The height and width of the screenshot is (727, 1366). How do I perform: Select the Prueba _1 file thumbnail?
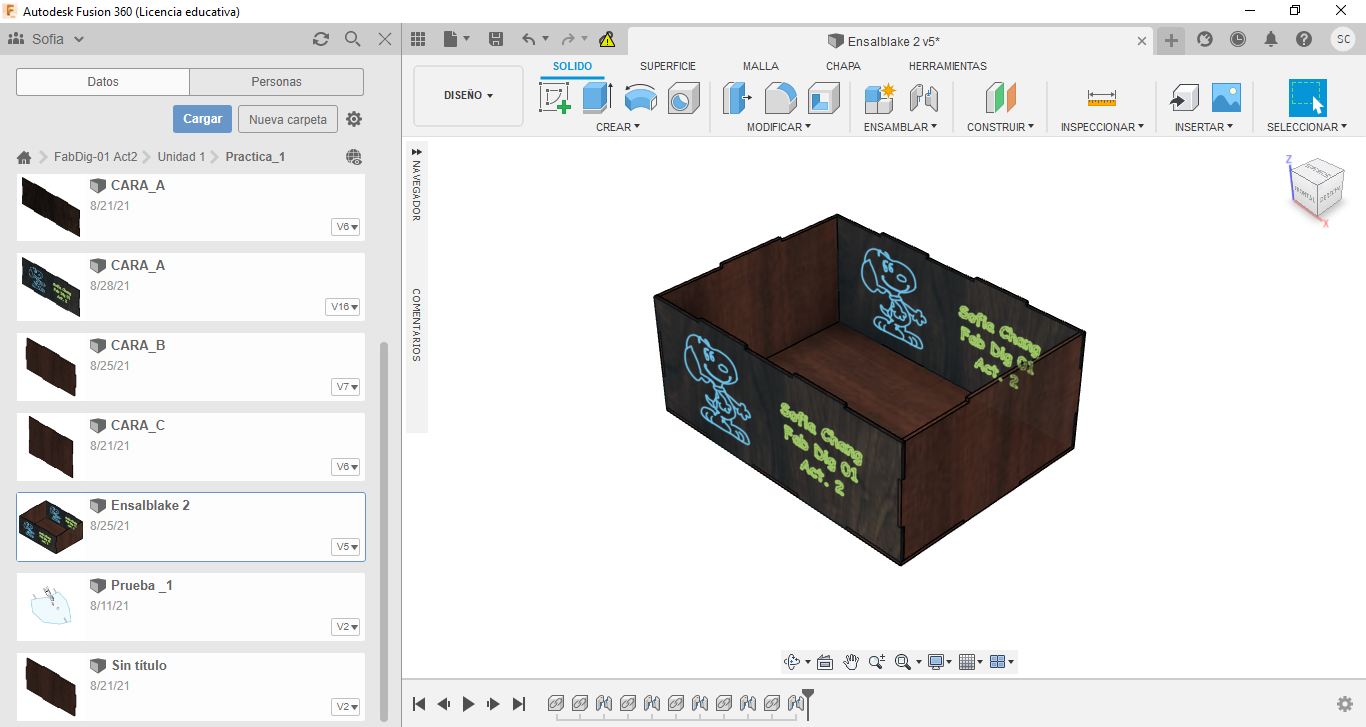[x=50, y=606]
